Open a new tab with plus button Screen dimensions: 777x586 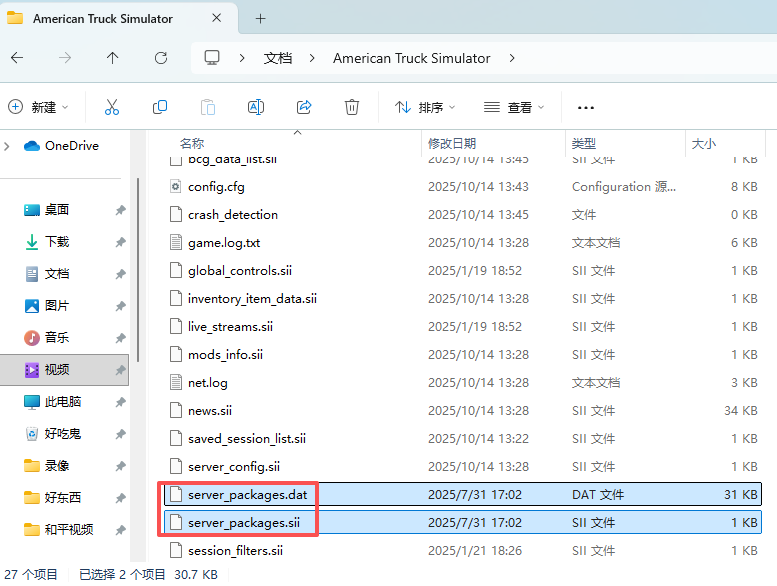[260, 19]
